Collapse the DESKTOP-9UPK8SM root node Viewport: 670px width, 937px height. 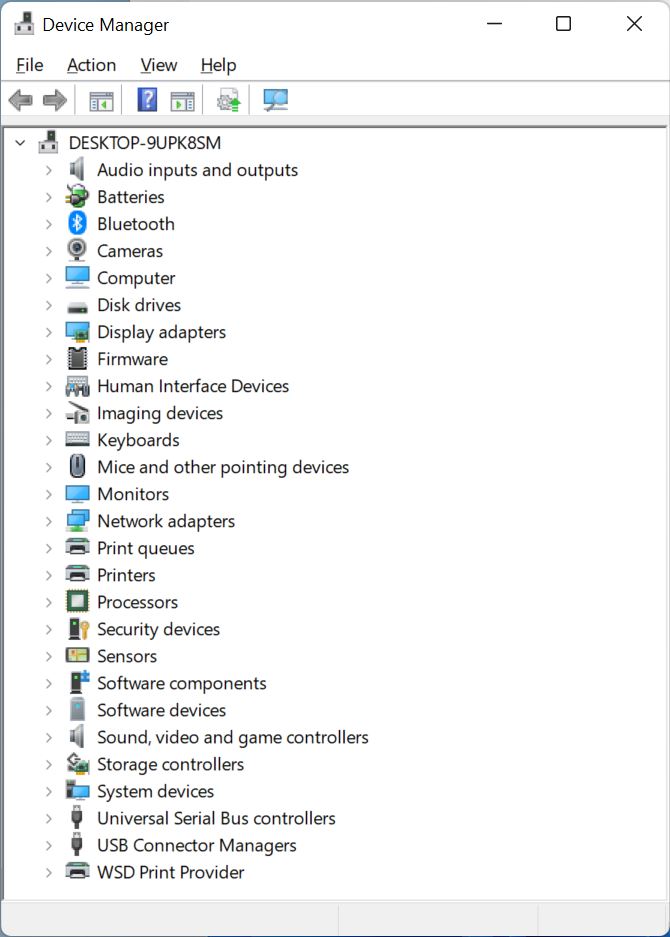coord(20,143)
